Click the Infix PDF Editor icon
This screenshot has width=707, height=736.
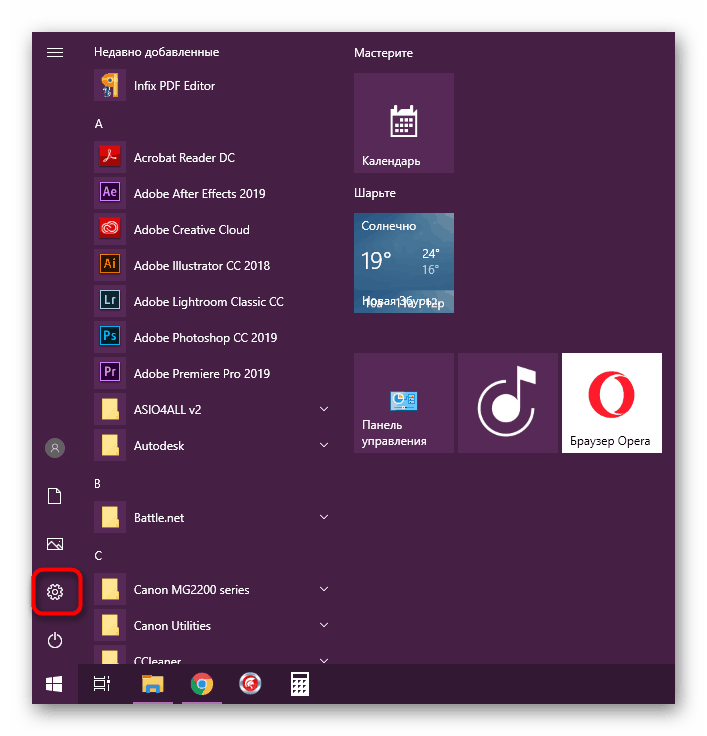[x=110, y=85]
